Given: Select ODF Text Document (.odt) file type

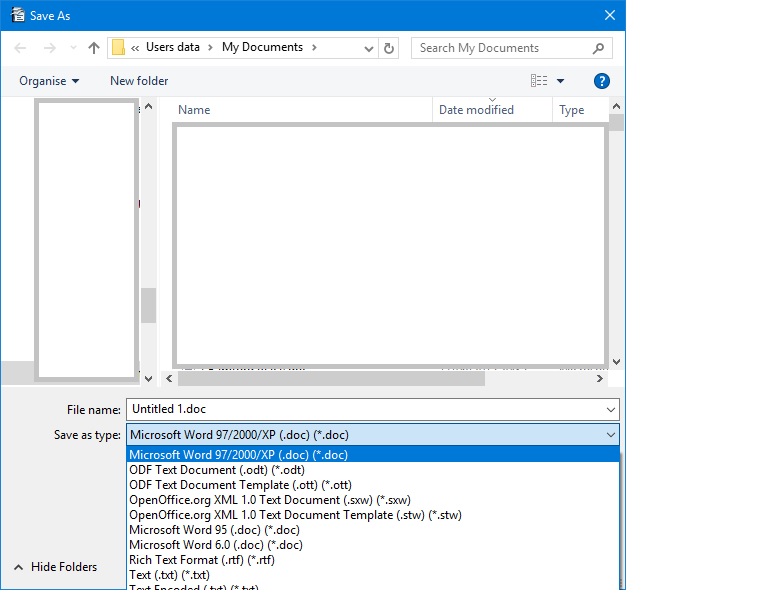Looking at the screenshot, I should click(x=217, y=470).
